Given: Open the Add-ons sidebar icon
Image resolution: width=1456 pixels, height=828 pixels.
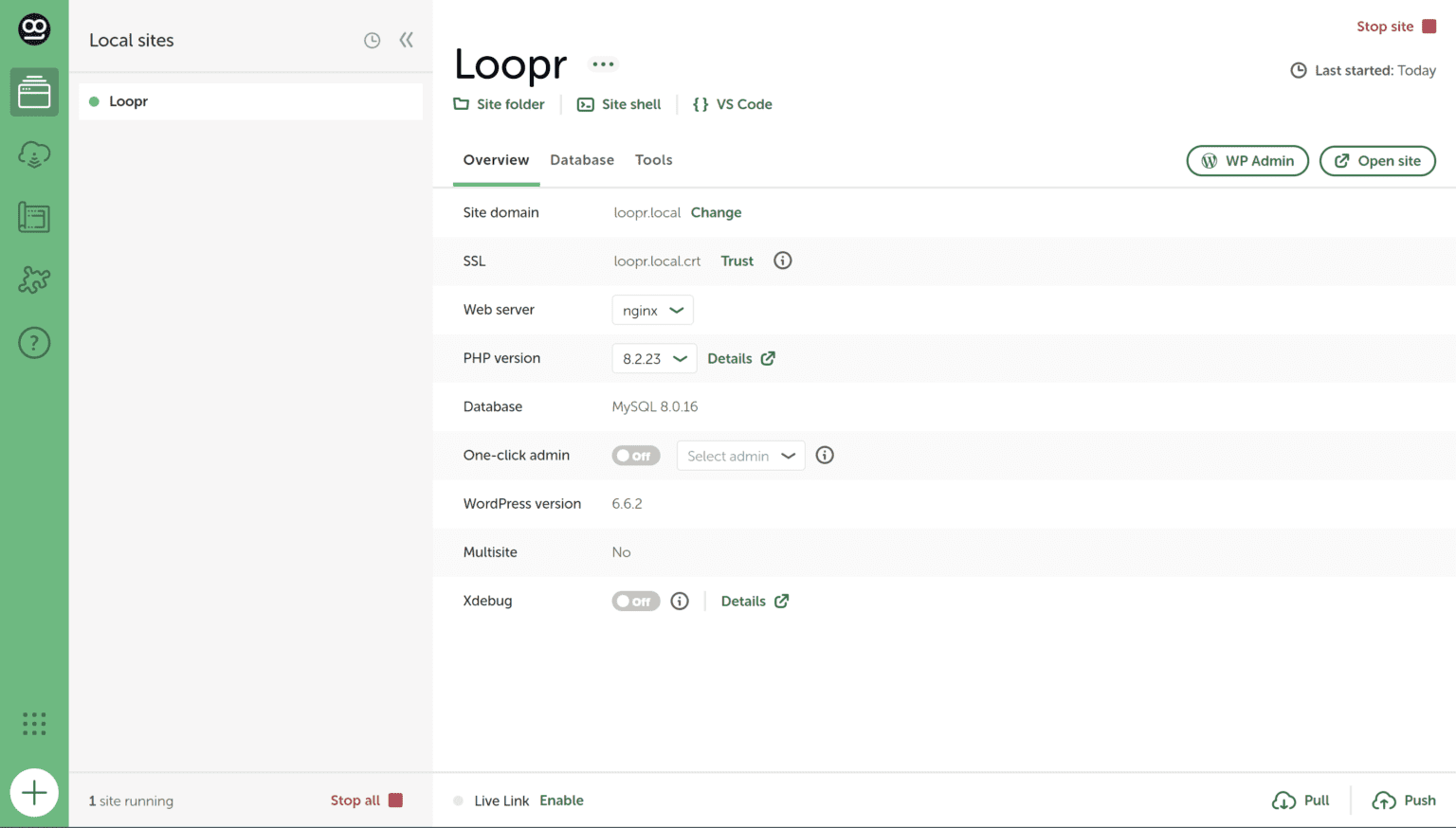Looking at the screenshot, I should coord(34,279).
